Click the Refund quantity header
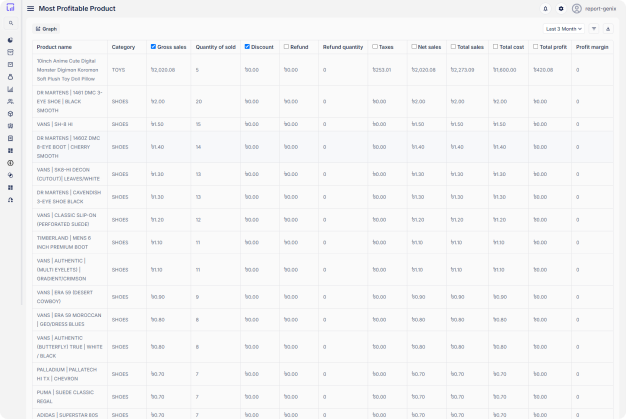 [x=343, y=47]
